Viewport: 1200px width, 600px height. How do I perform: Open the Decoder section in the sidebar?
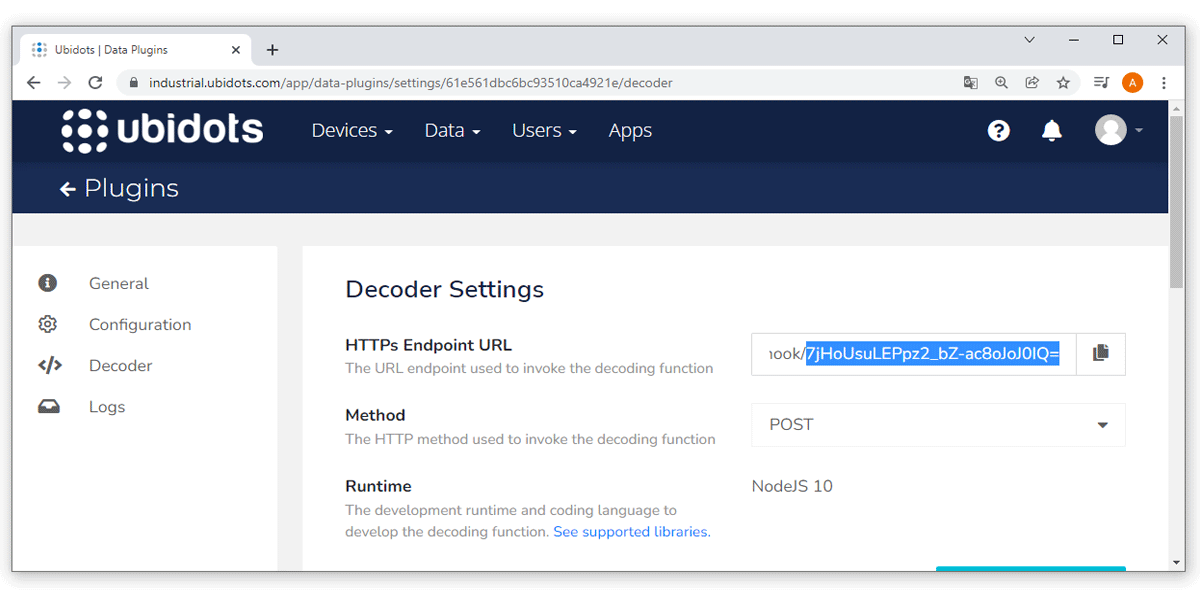(120, 365)
